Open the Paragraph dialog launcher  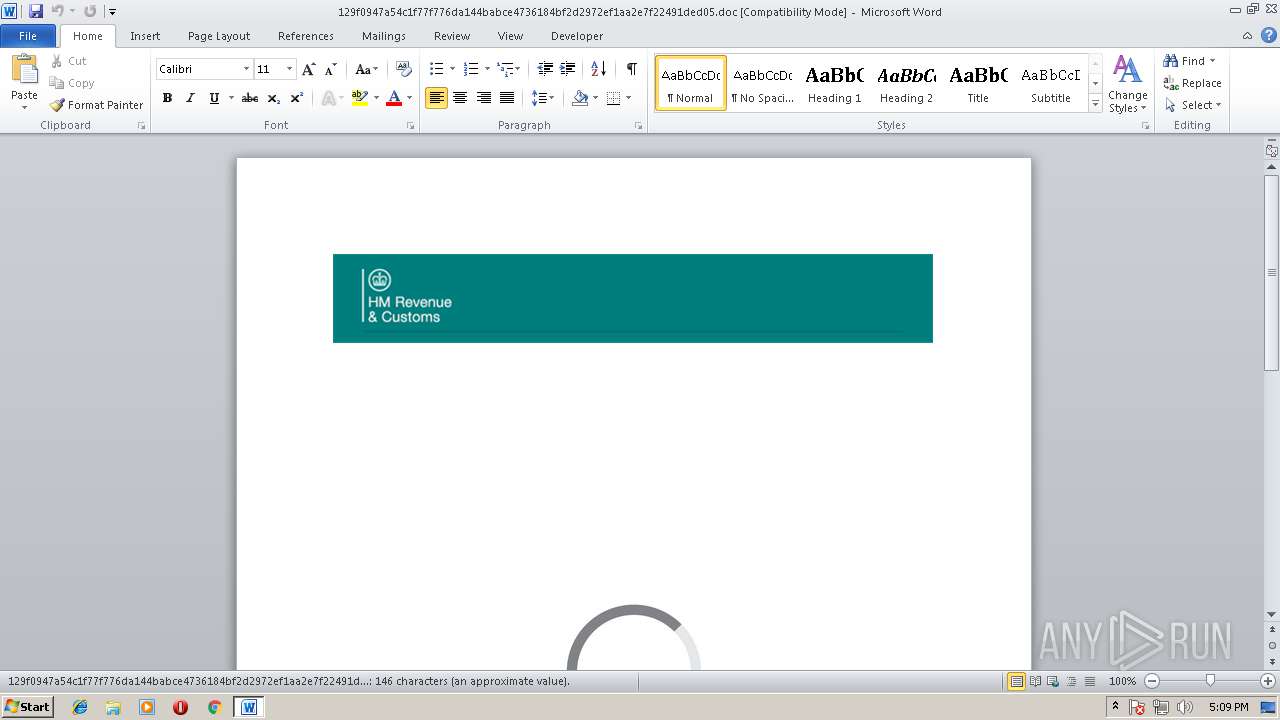pos(639,126)
